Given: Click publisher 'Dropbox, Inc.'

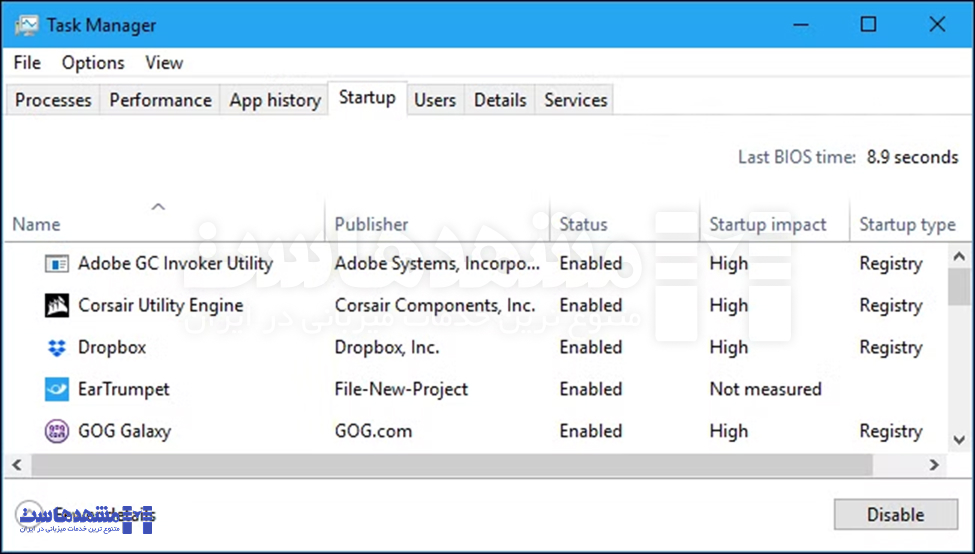Looking at the screenshot, I should 387,347.
